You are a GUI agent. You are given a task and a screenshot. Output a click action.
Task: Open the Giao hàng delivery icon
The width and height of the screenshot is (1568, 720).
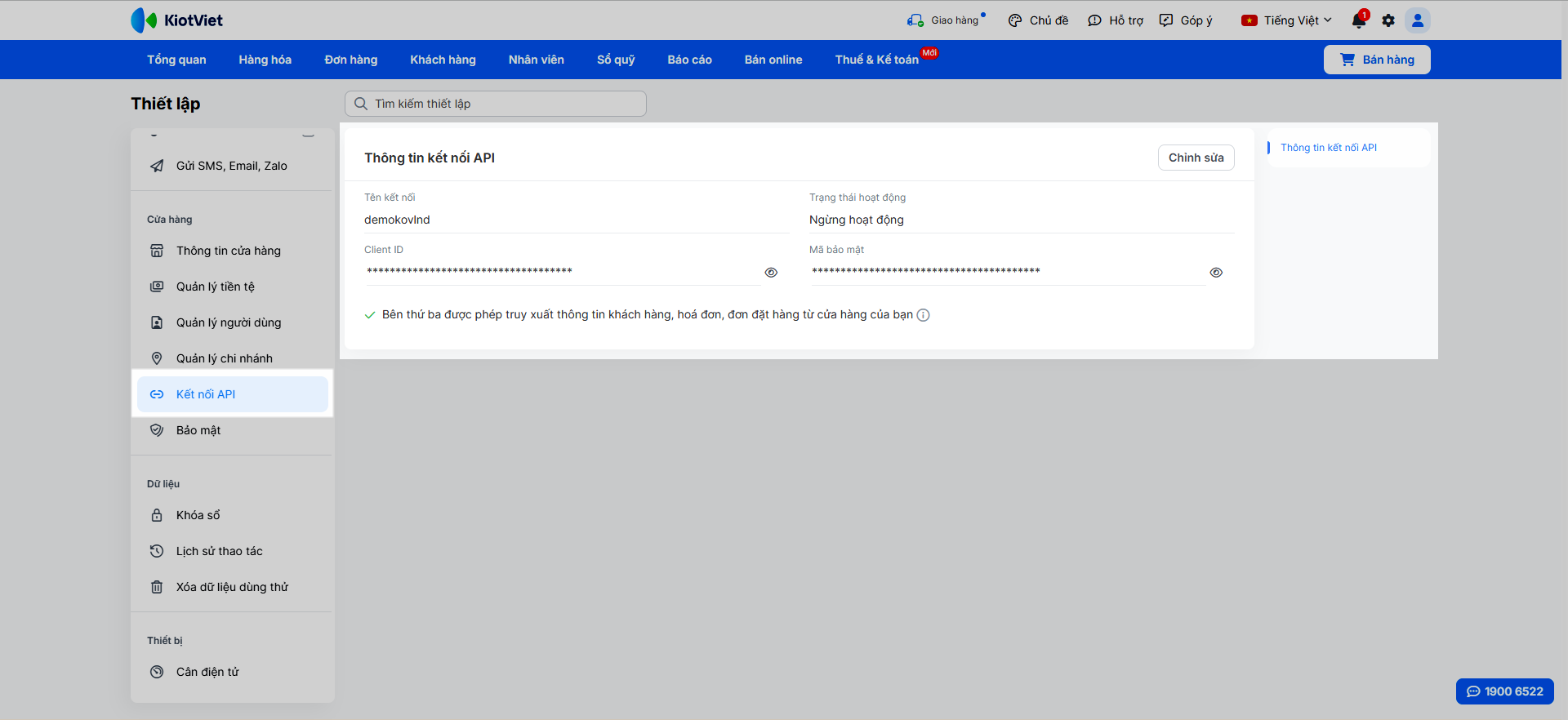[x=915, y=20]
